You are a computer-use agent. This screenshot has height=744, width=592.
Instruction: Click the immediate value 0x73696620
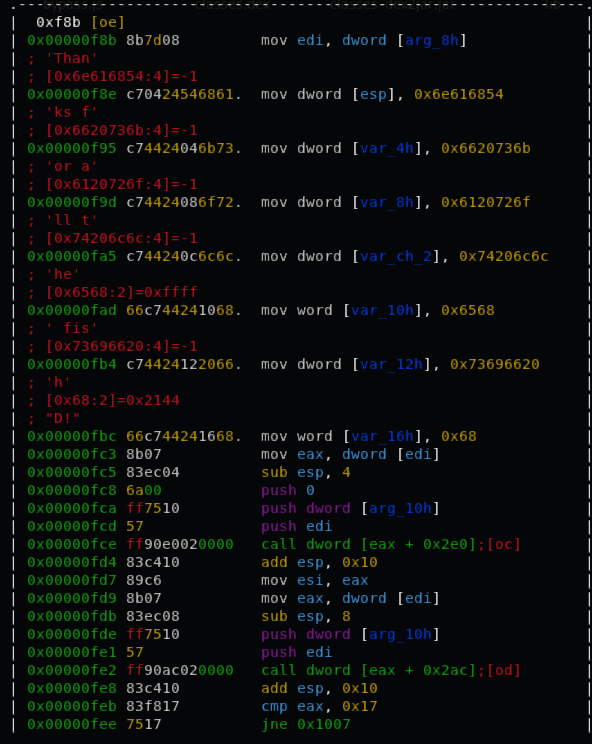tap(495, 365)
